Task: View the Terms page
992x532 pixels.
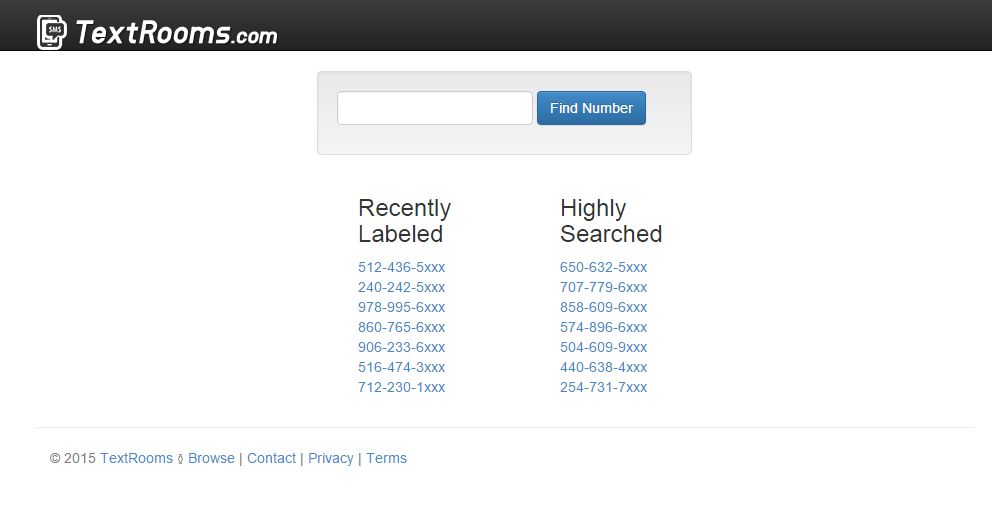Action: tap(386, 458)
